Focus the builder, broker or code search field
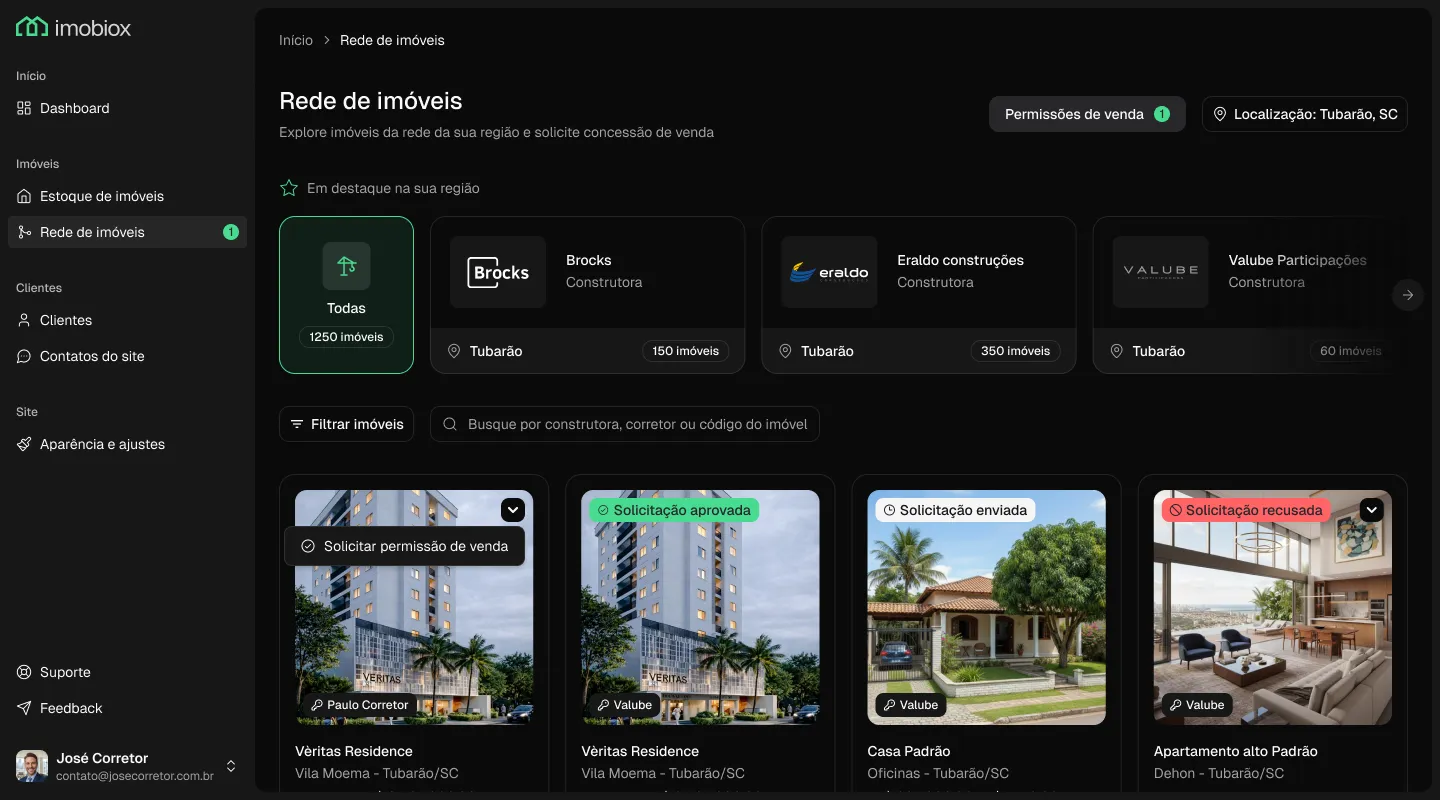This screenshot has height=800, width=1440. (x=625, y=424)
